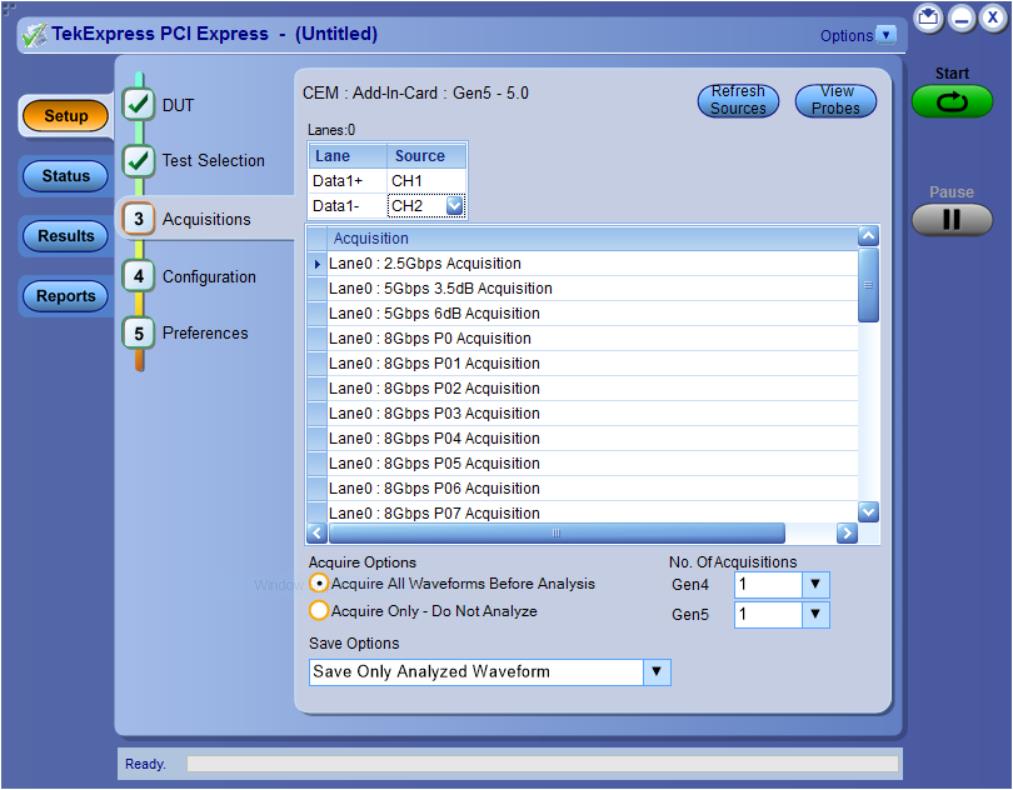This screenshot has width=1013, height=790.
Task: Select Lane0 : 8Gbps P07 Acquisition row
Action: (592, 513)
